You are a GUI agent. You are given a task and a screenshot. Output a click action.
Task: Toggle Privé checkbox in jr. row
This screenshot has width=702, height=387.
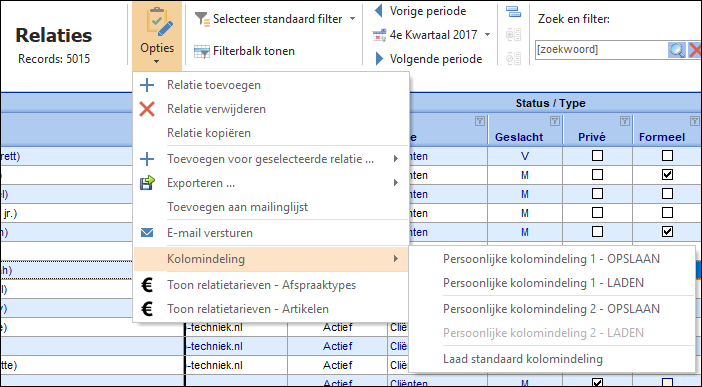[597, 212]
